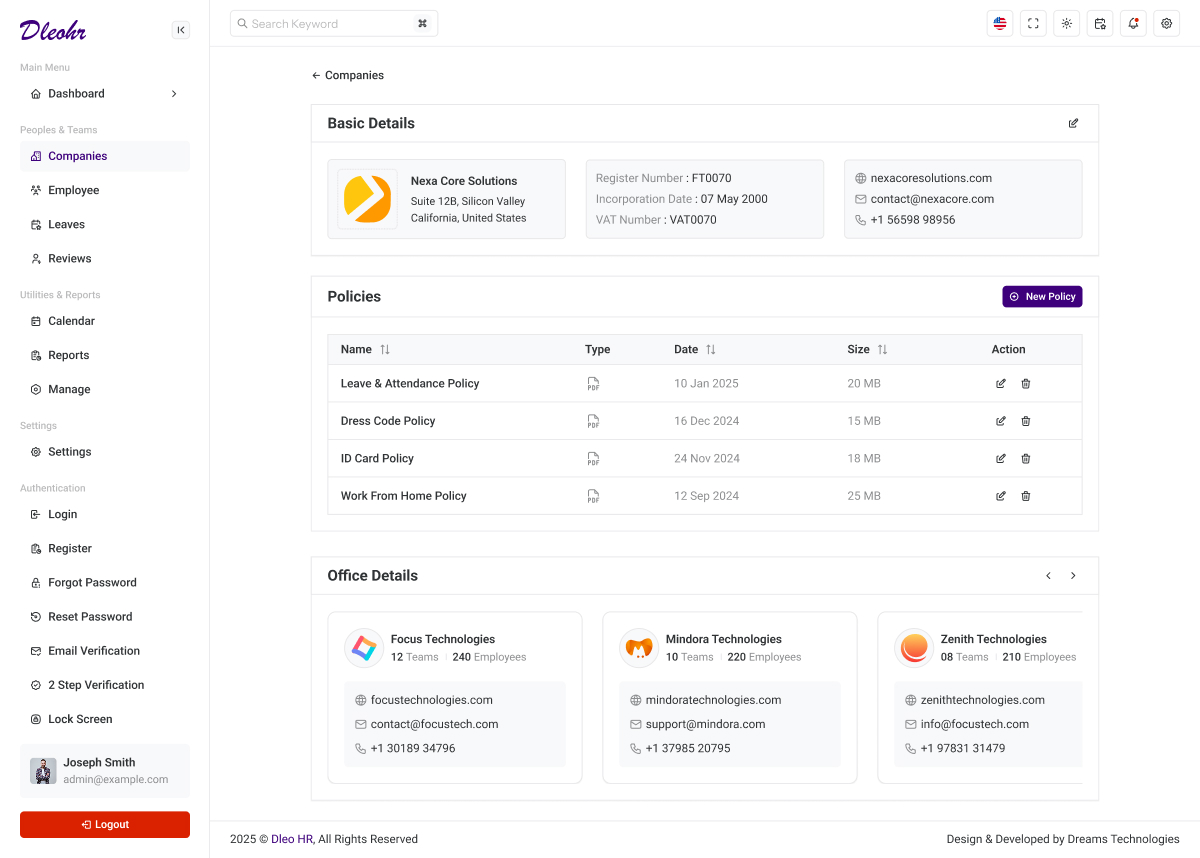Enter fullscreen using the expand icon

click(x=1033, y=23)
